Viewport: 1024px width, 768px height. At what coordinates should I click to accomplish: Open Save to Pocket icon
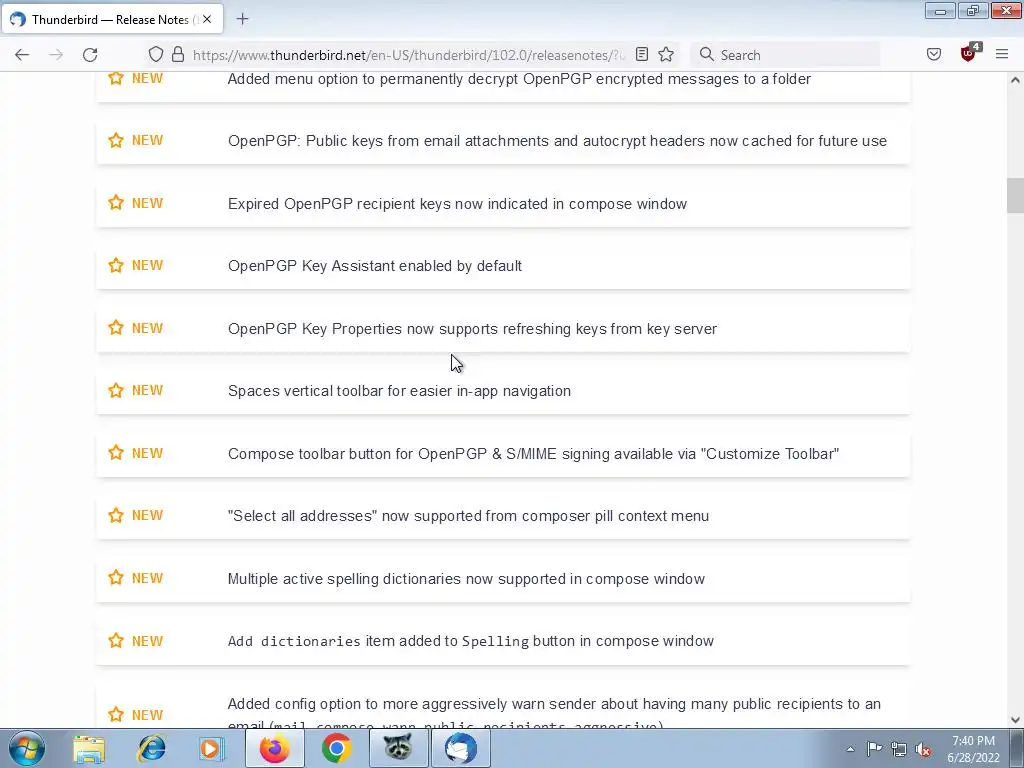(x=934, y=55)
